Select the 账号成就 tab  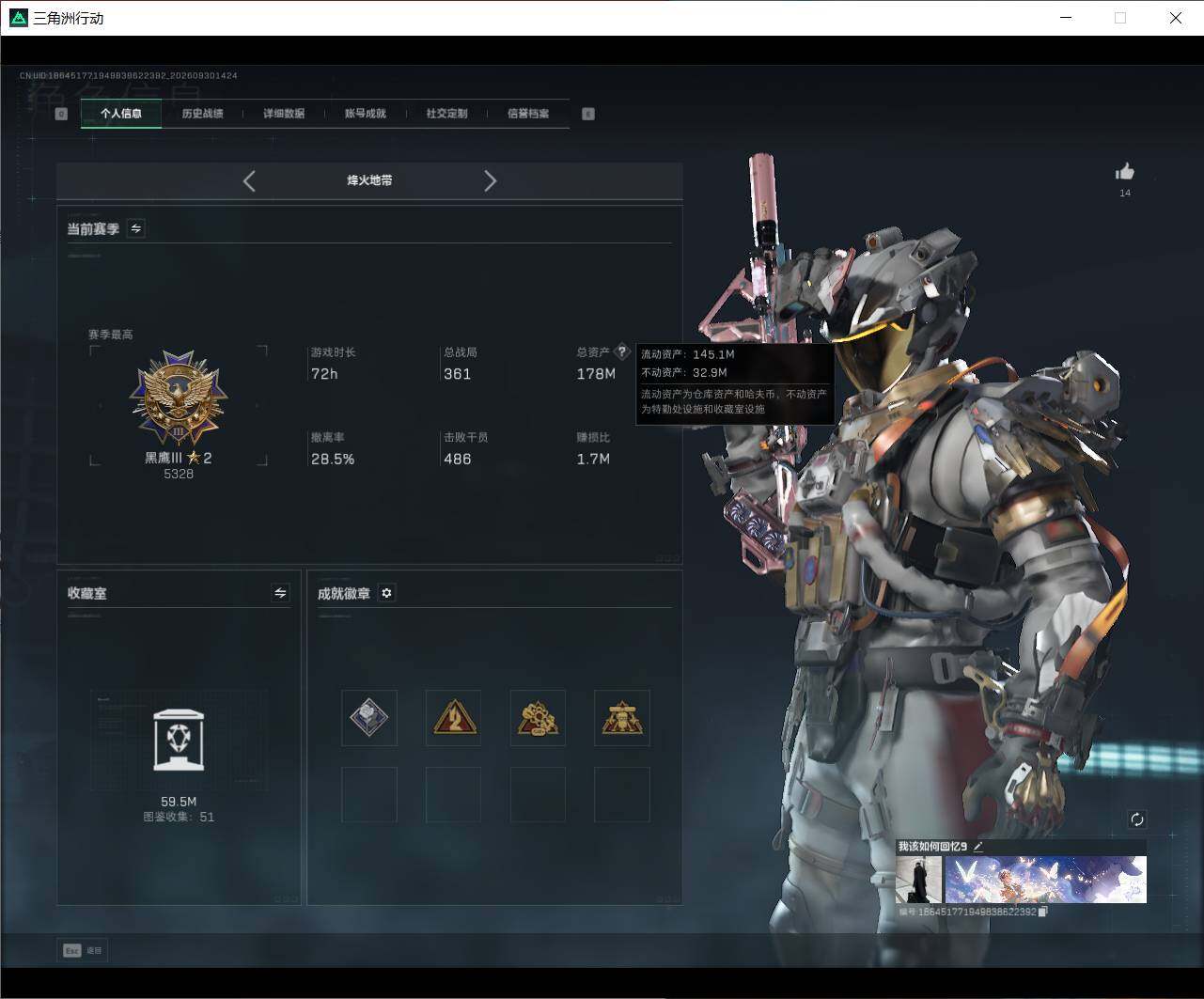click(x=365, y=114)
